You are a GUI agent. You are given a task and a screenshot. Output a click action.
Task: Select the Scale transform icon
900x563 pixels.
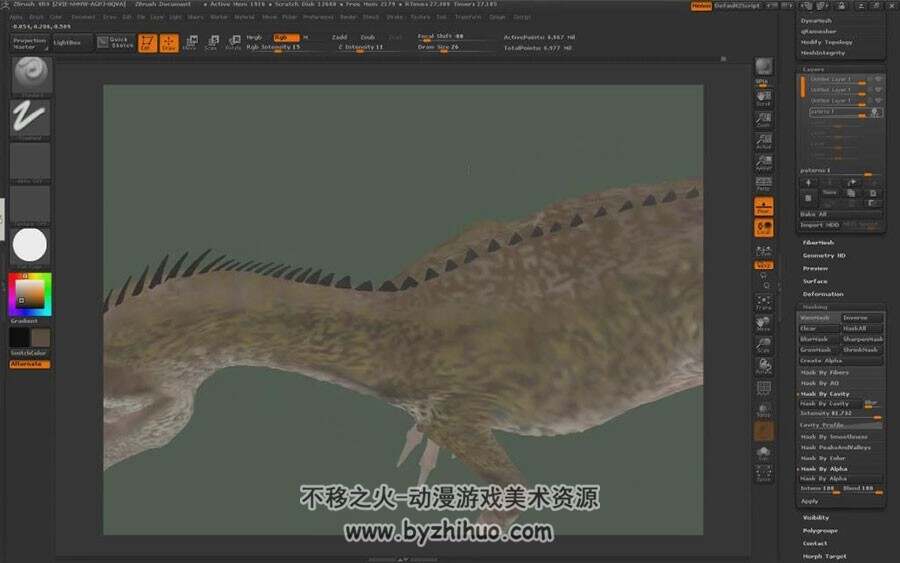(212, 43)
